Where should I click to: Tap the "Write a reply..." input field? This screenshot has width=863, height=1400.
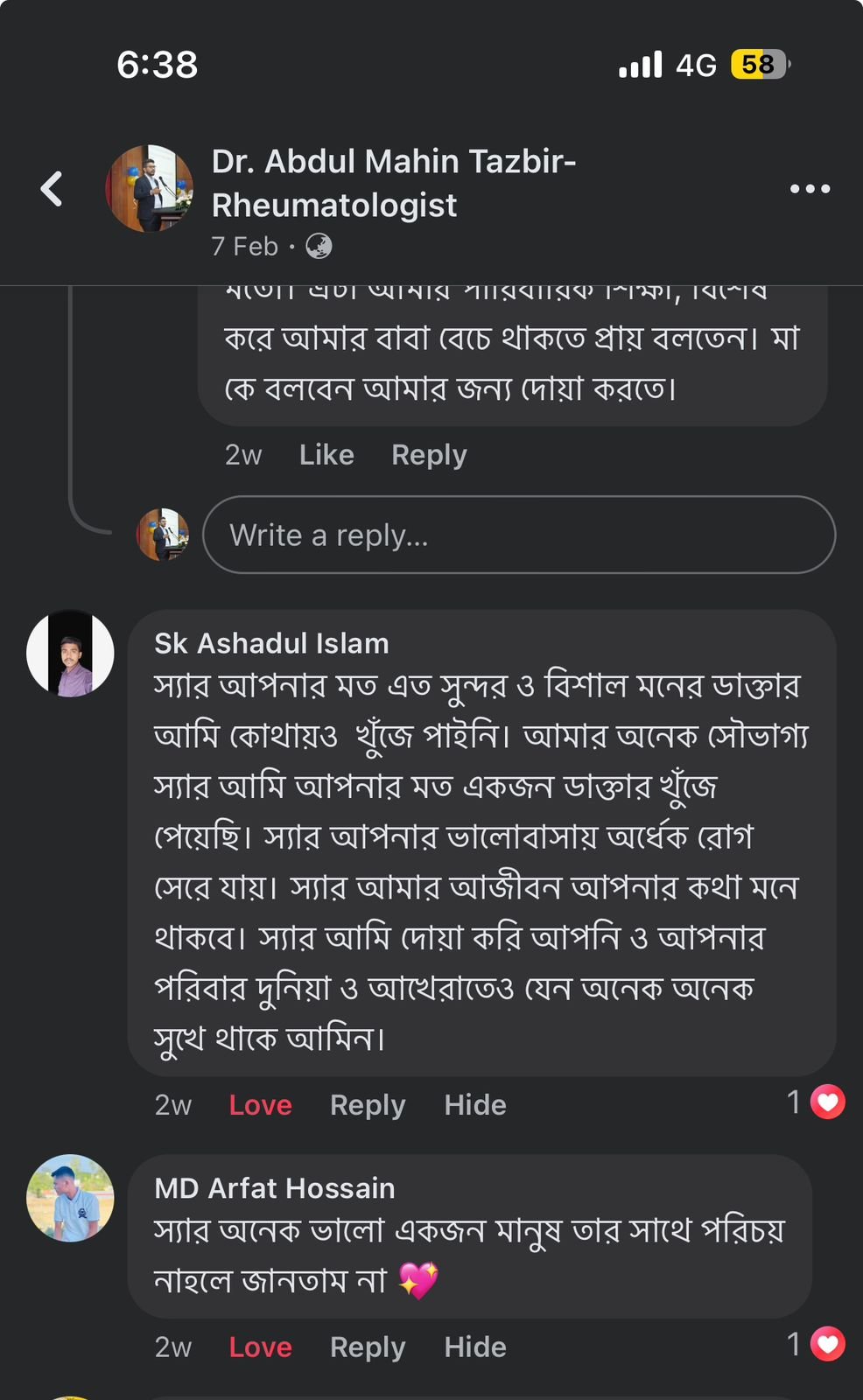coord(518,535)
